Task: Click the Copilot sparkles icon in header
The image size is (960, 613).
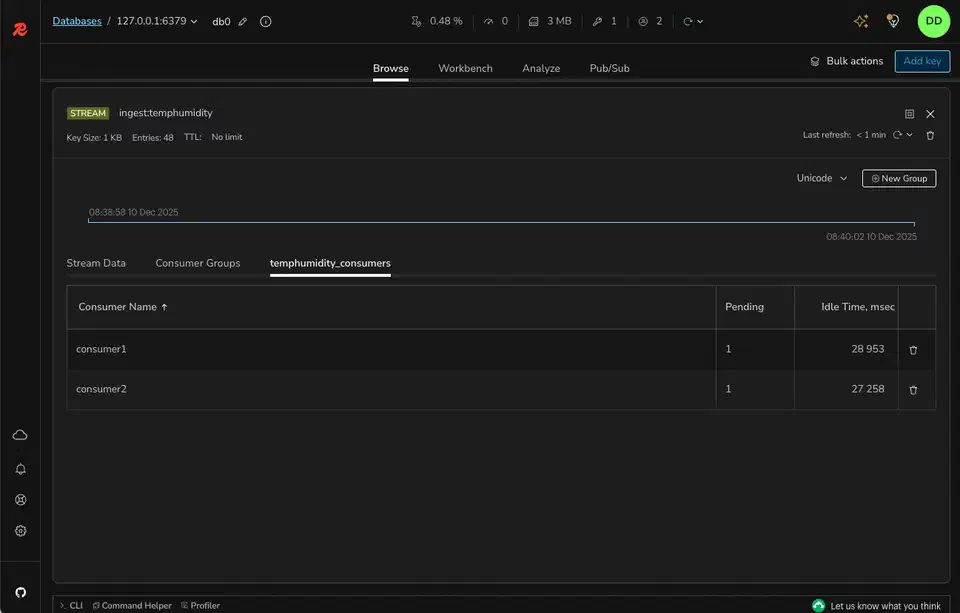Action: point(860,20)
